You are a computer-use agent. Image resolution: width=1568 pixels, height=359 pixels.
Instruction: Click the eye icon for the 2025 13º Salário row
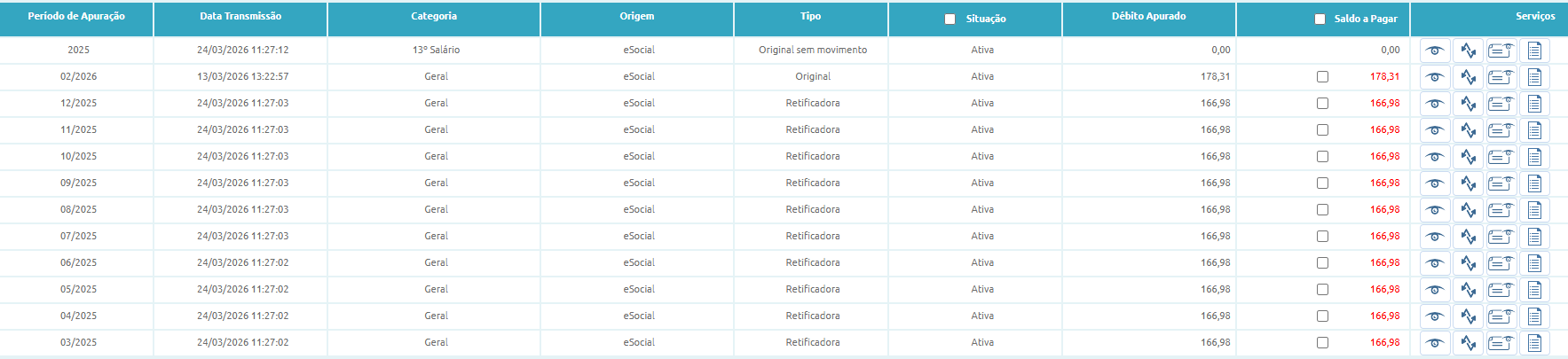[1435, 51]
